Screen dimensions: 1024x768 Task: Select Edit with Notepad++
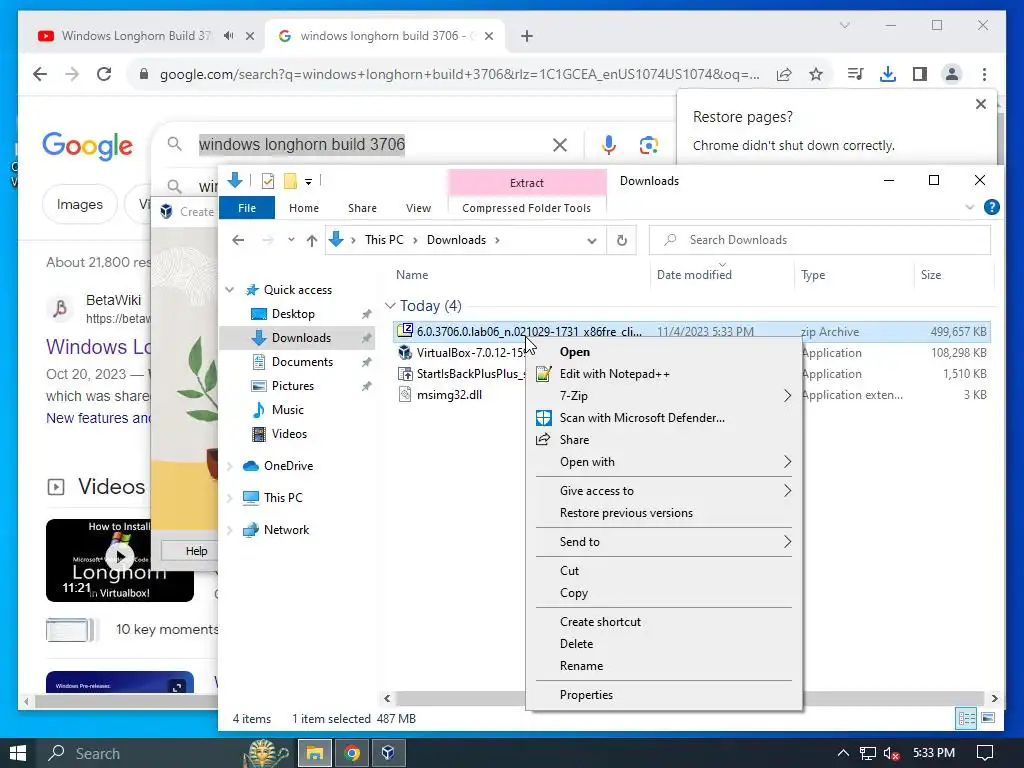click(664, 374)
